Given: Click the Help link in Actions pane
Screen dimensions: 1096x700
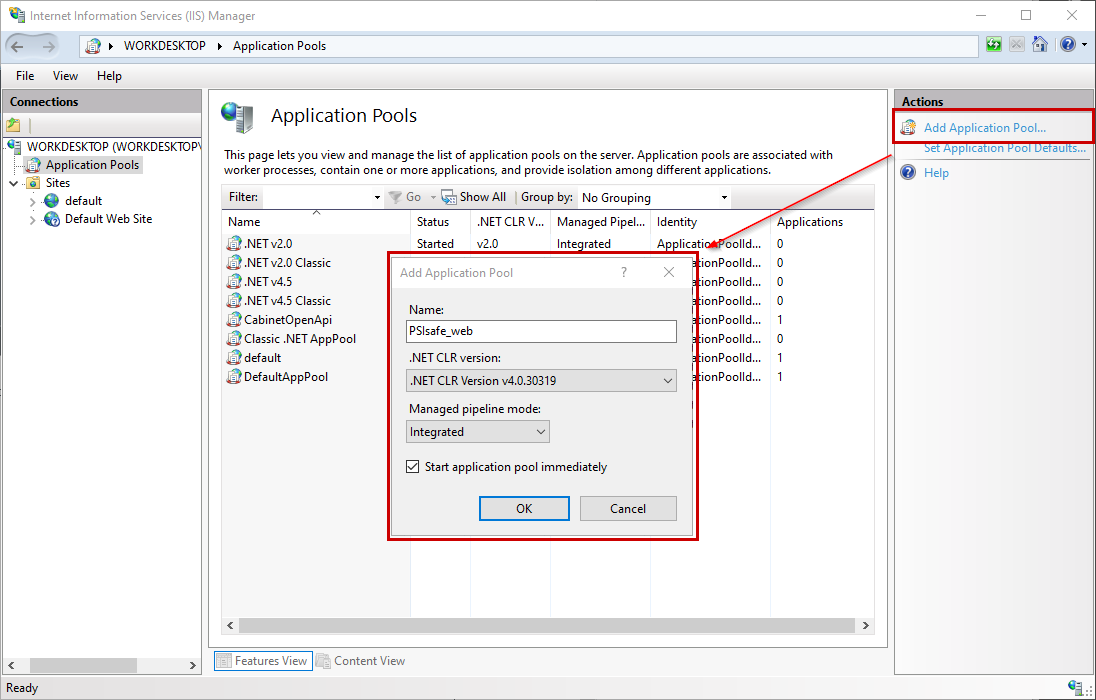Looking at the screenshot, I should 937,173.
